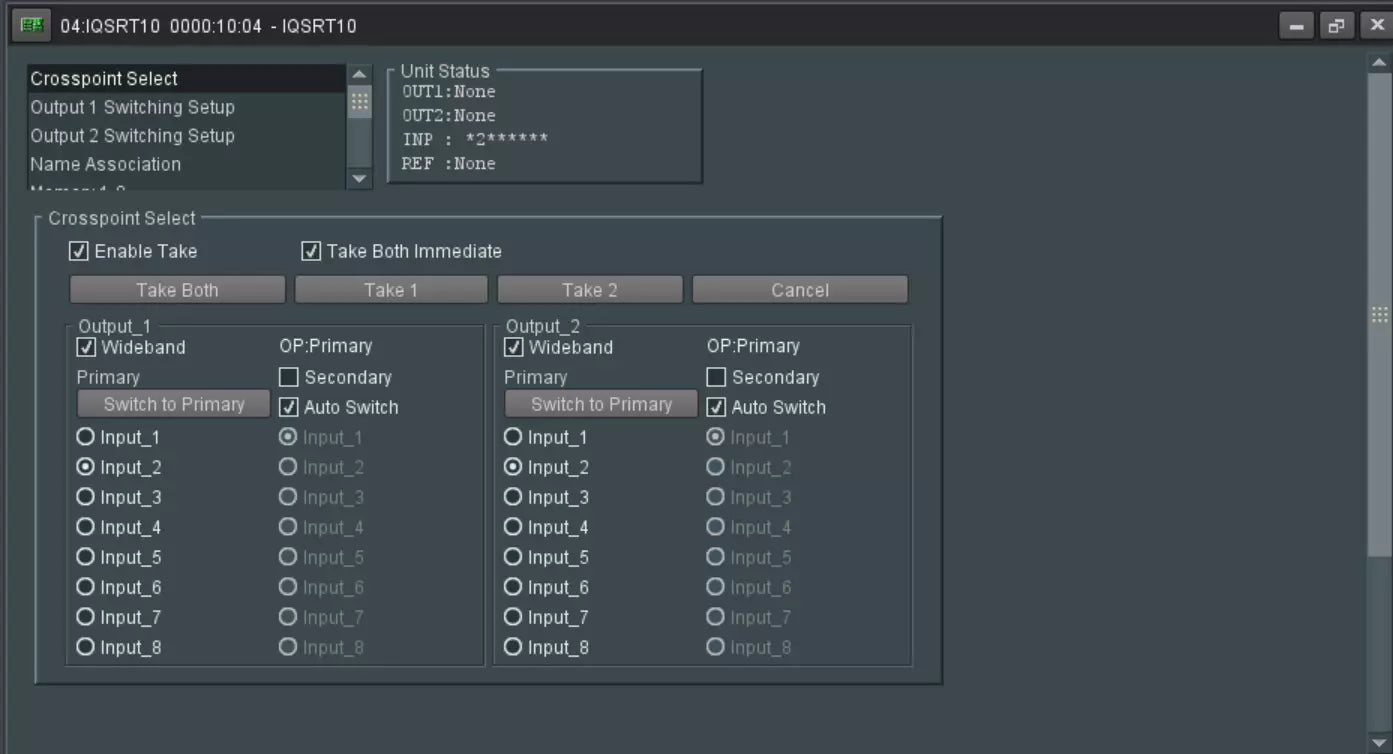Select primary Input_2 for Output_1

tap(86, 467)
